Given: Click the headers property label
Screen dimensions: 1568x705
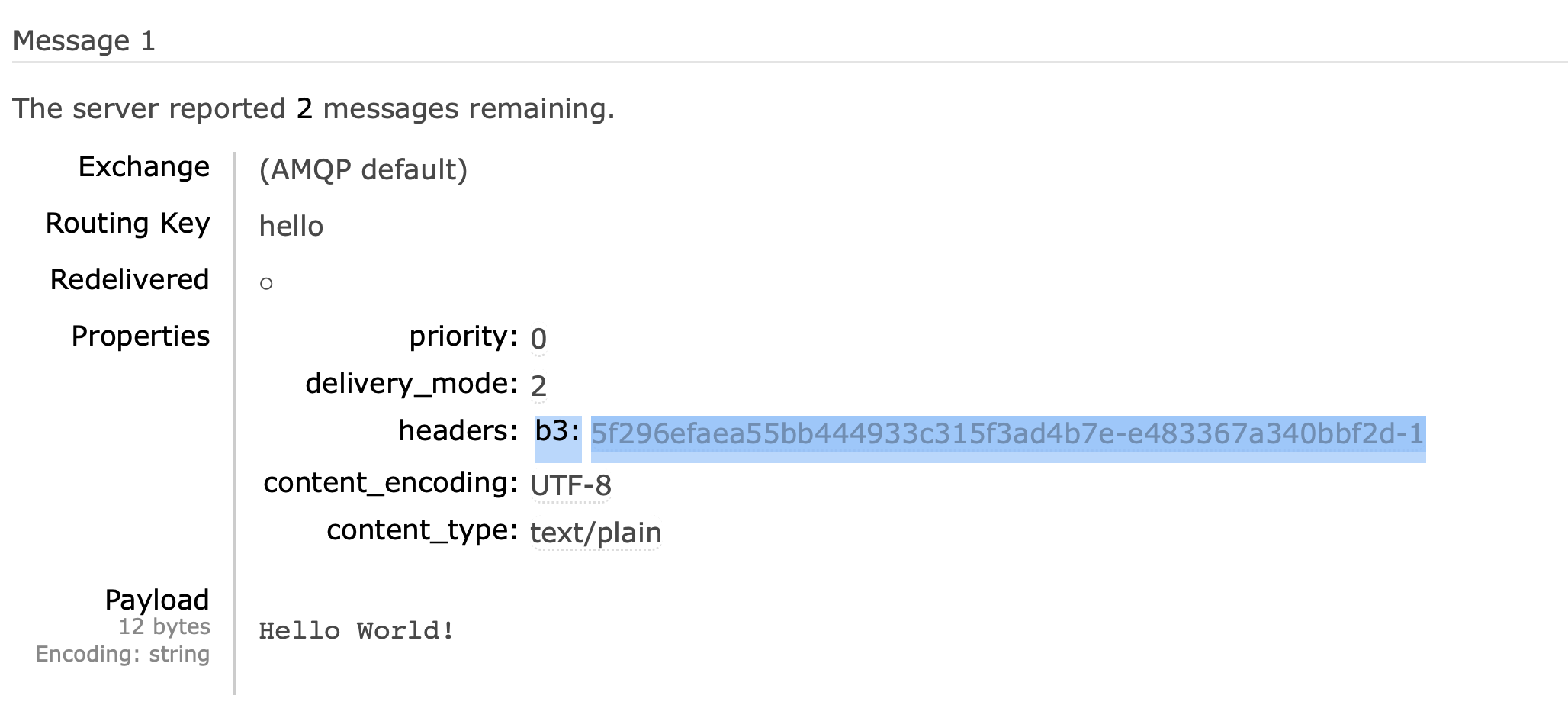Looking at the screenshot, I should click(x=458, y=431).
